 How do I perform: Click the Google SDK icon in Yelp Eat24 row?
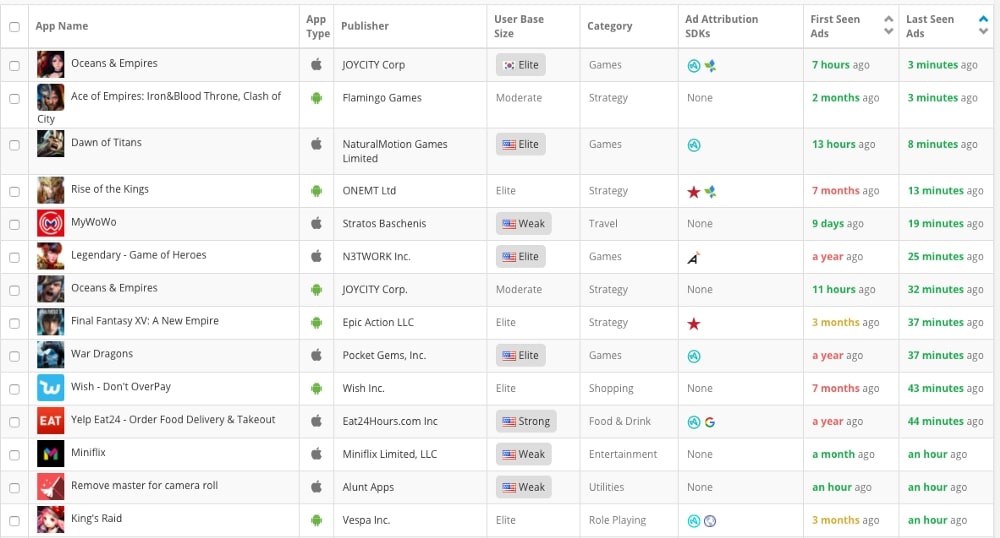(710, 422)
